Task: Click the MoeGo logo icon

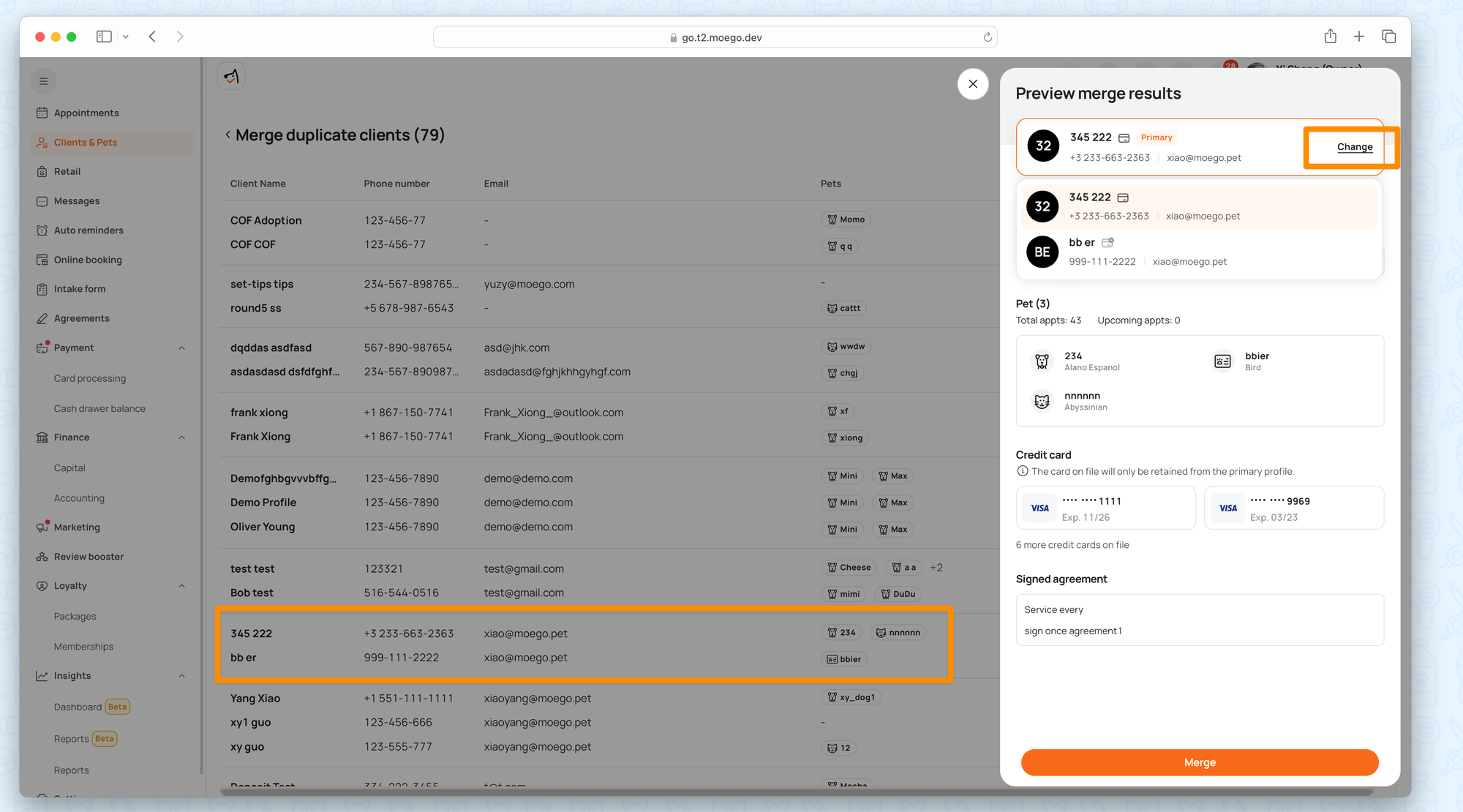Action: point(231,76)
